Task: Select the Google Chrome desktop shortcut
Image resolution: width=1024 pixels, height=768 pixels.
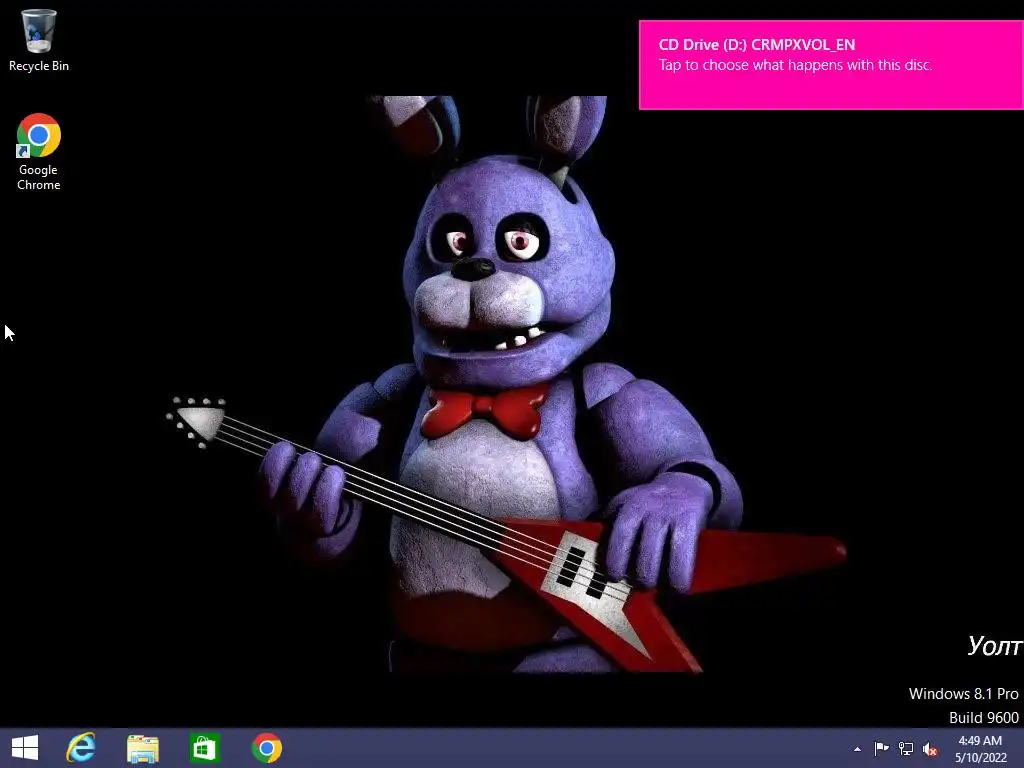Action: pos(39,152)
